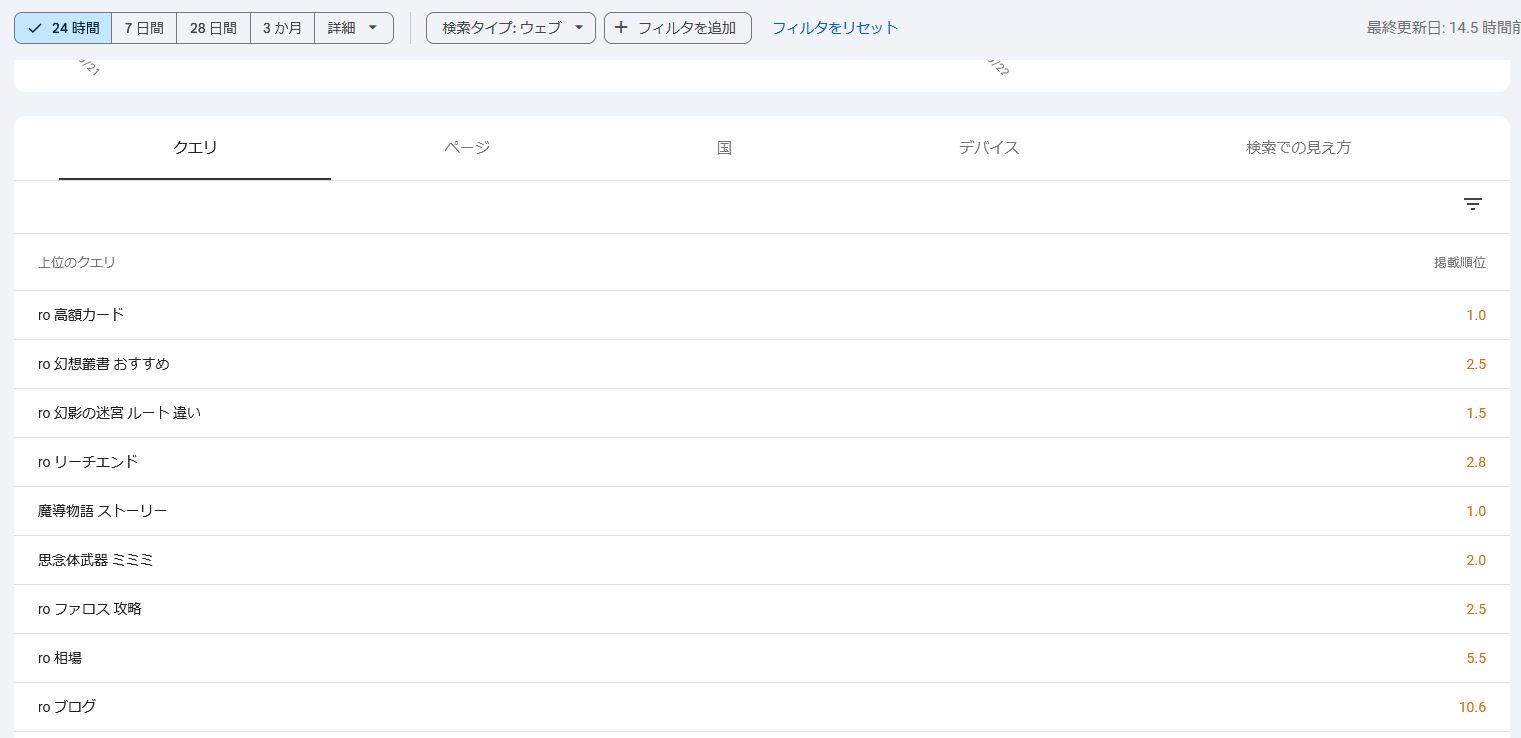The image size is (1521, 738).
Task: Expand the 詳細 date range dropdown
Action: (x=353, y=28)
